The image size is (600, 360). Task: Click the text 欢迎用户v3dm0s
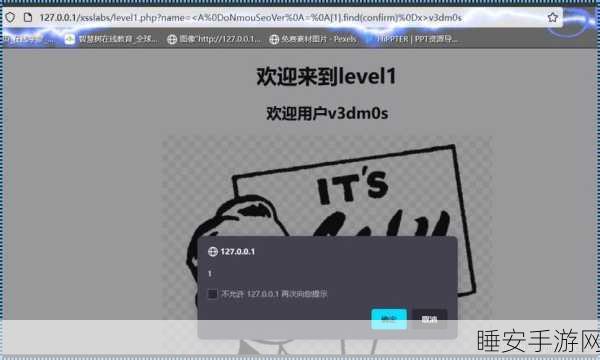click(327, 113)
